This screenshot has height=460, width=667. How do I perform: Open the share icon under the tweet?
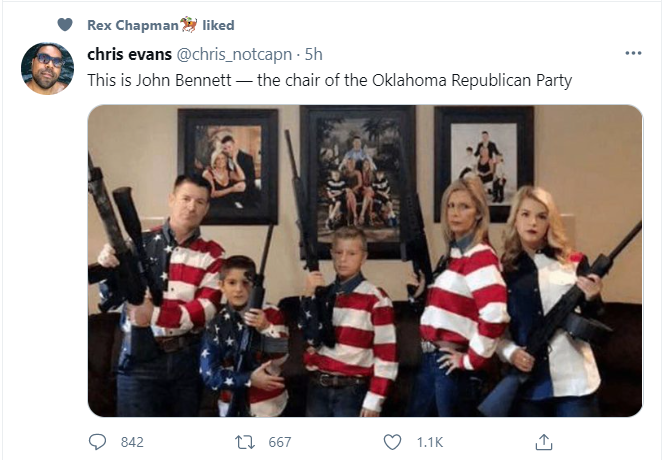click(x=545, y=441)
